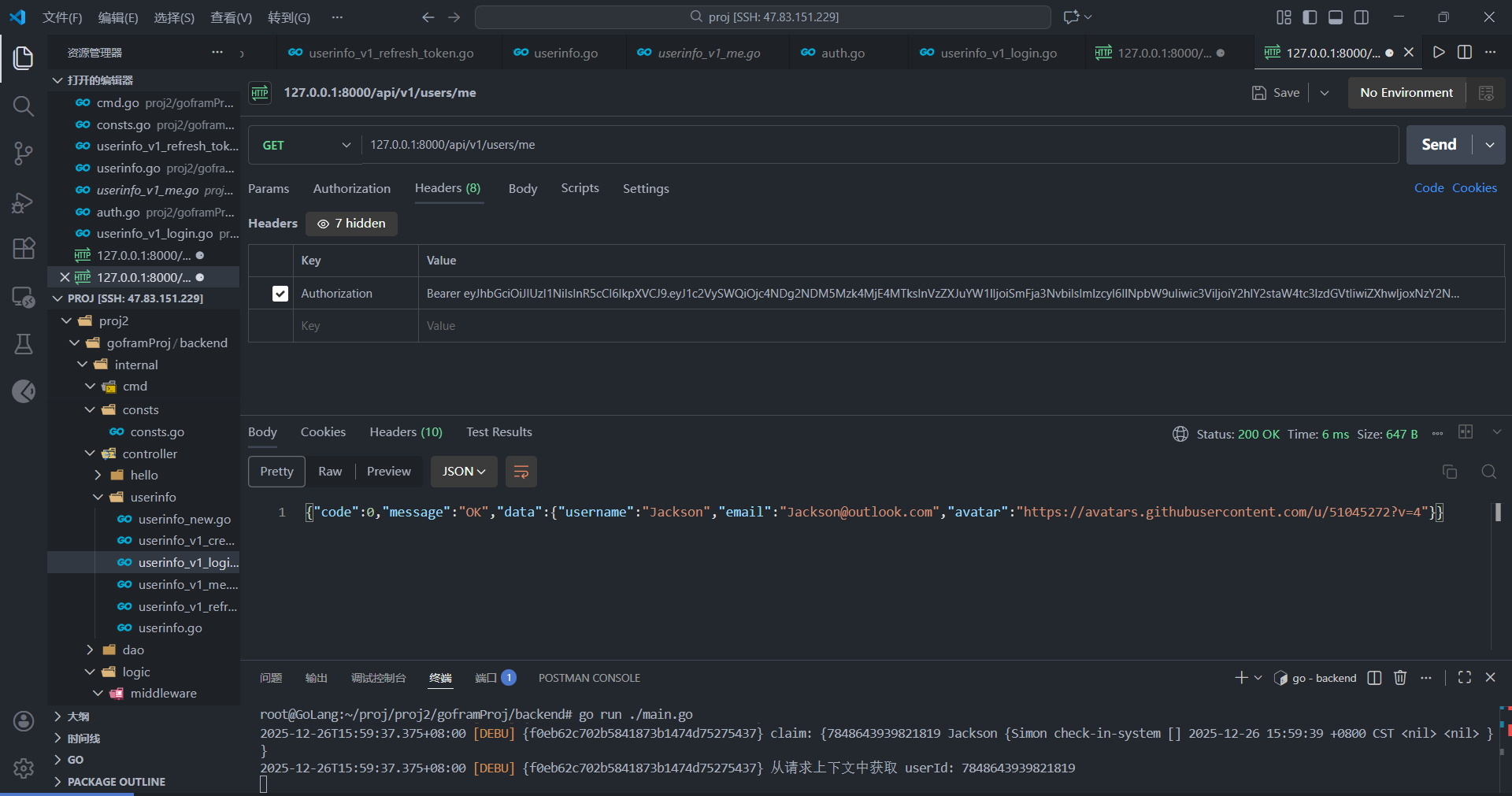Click the empty header Key field

click(356, 326)
